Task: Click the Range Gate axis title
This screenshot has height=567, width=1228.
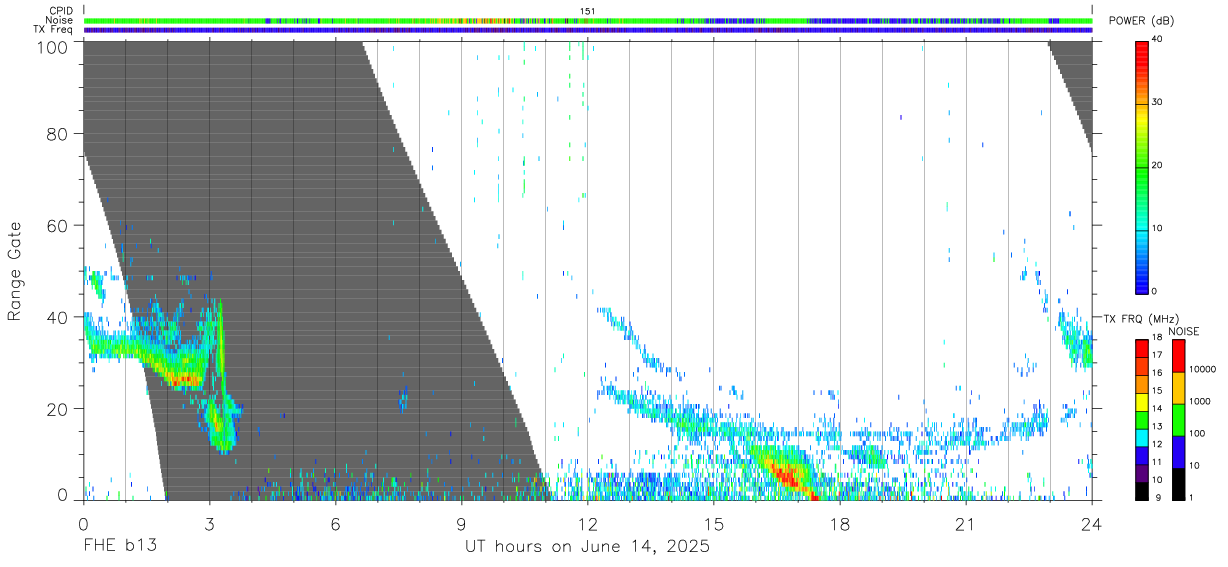Action: [15, 271]
